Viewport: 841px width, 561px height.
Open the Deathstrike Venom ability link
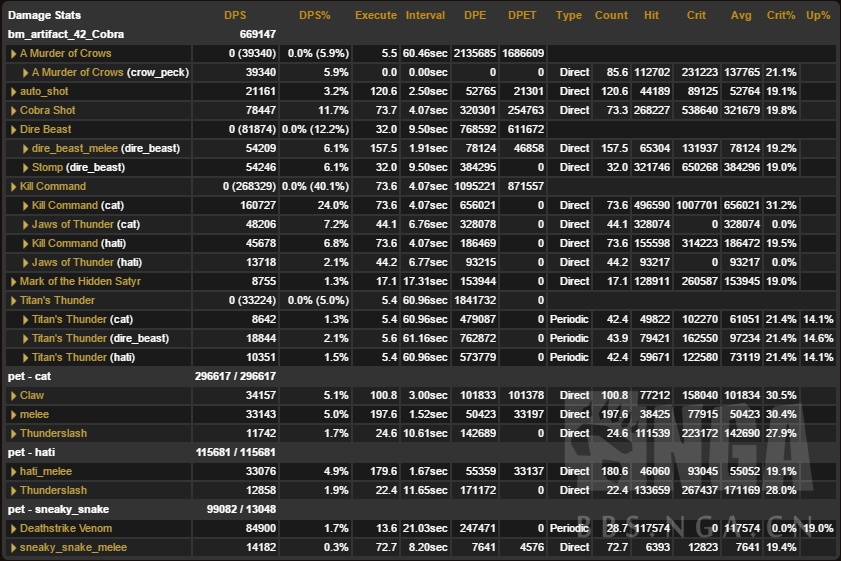click(x=66, y=528)
